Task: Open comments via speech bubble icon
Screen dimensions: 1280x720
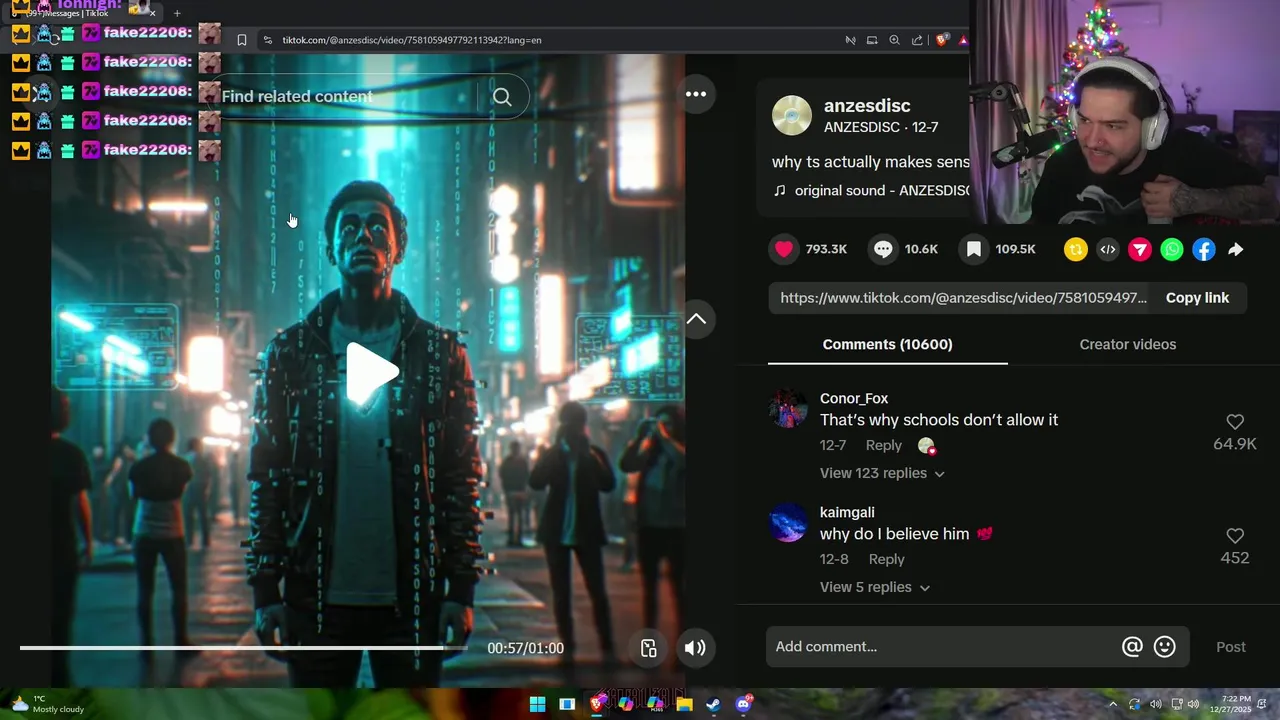Action: tap(883, 249)
